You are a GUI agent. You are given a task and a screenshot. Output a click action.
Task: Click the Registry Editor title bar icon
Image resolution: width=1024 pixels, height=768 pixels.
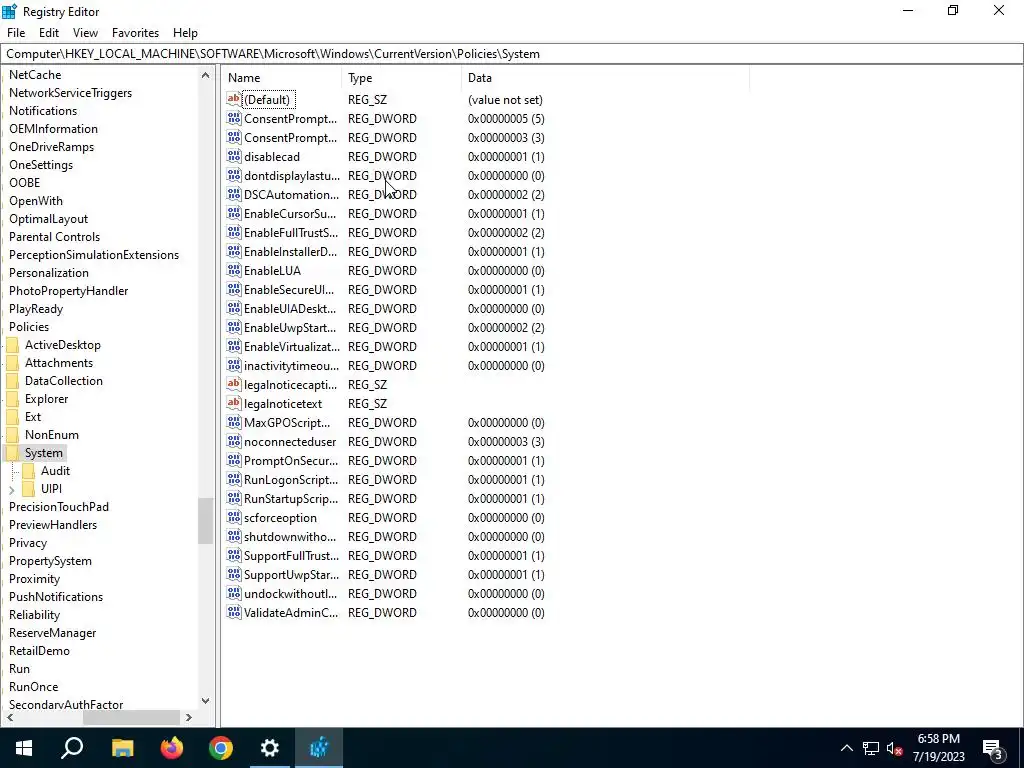tap(9, 11)
